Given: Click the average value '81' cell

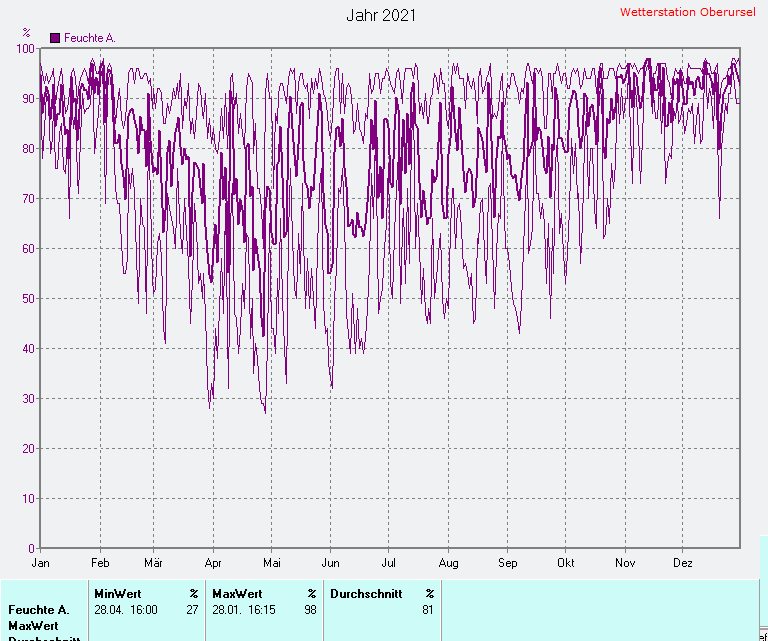Looking at the screenshot, I should 428,610.
